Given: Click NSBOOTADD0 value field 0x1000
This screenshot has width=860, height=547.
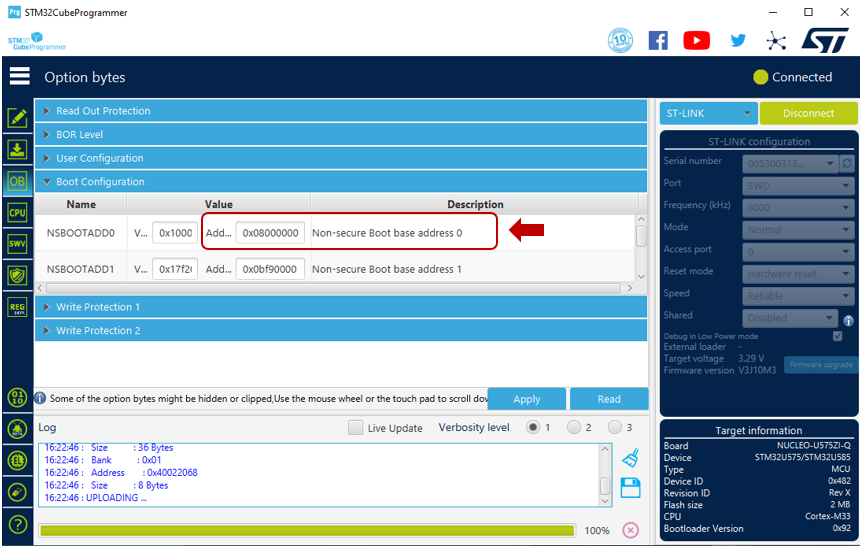Looking at the screenshot, I should click(175, 233).
